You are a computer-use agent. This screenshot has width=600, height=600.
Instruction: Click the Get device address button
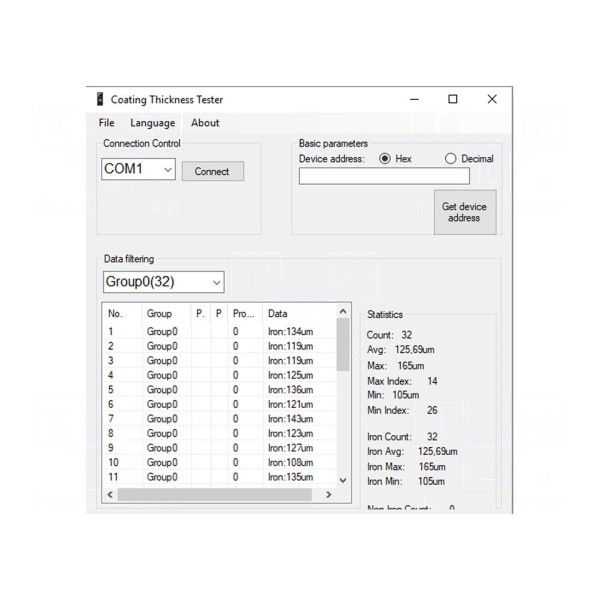click(464, 212)
